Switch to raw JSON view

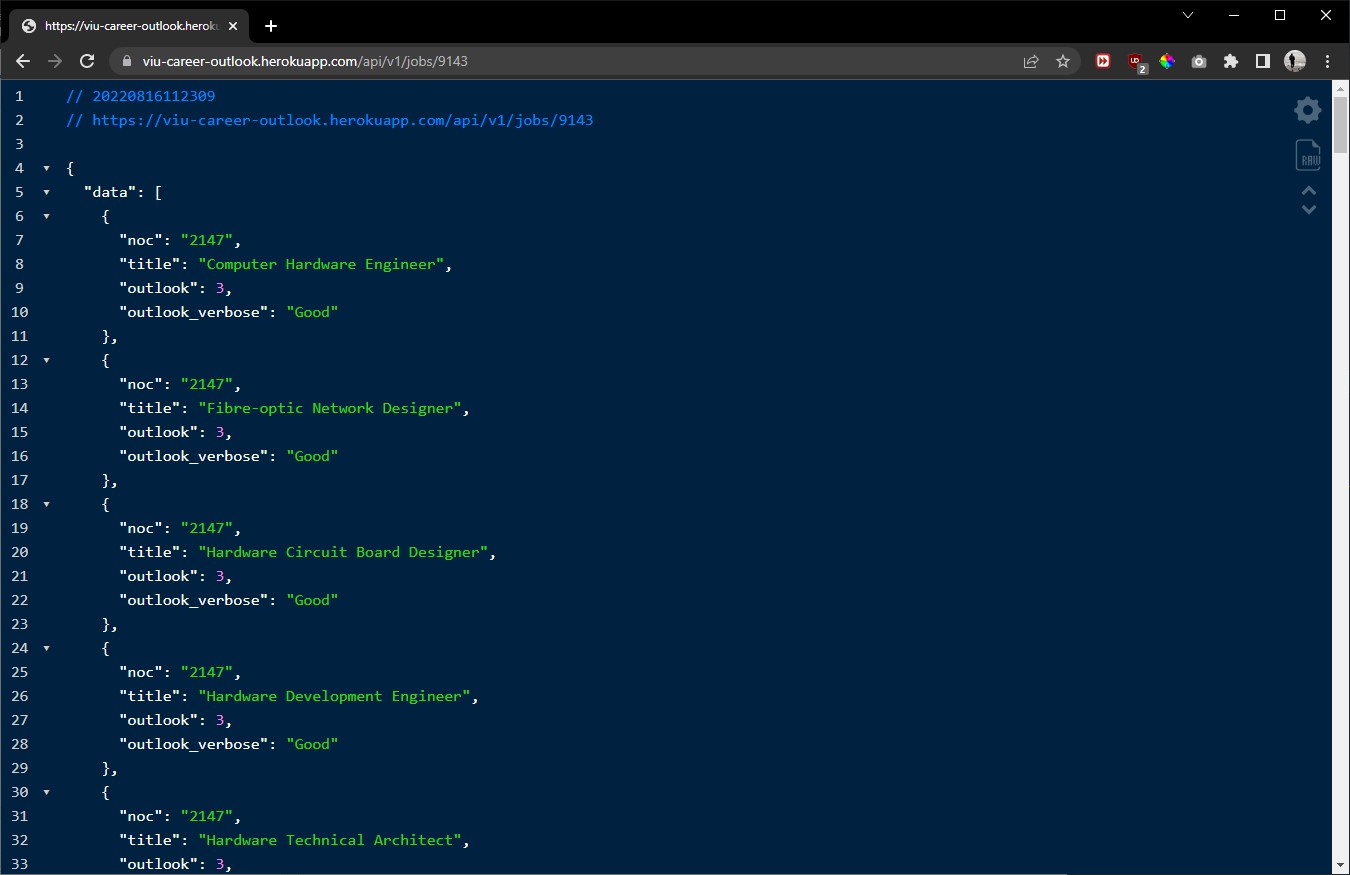(x=1307, y=155)
